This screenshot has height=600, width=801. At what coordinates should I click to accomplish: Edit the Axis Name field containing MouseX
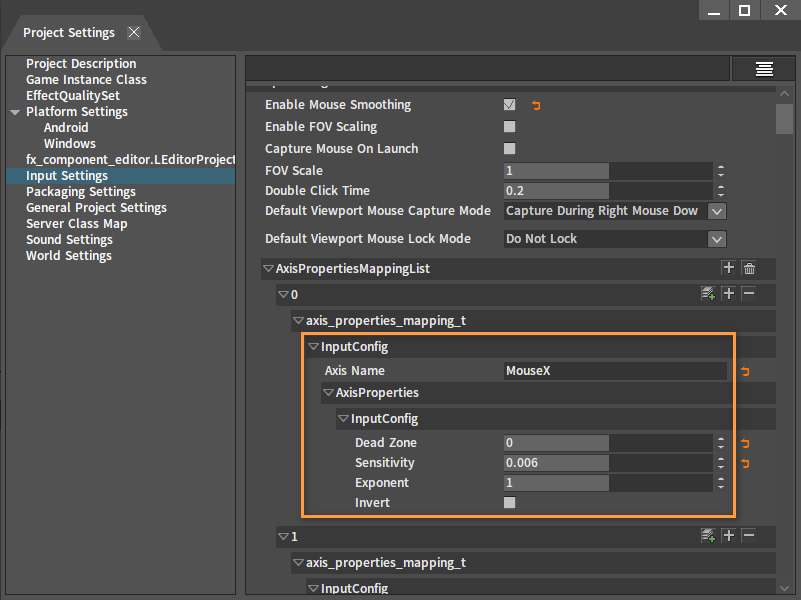coord(615,371)
